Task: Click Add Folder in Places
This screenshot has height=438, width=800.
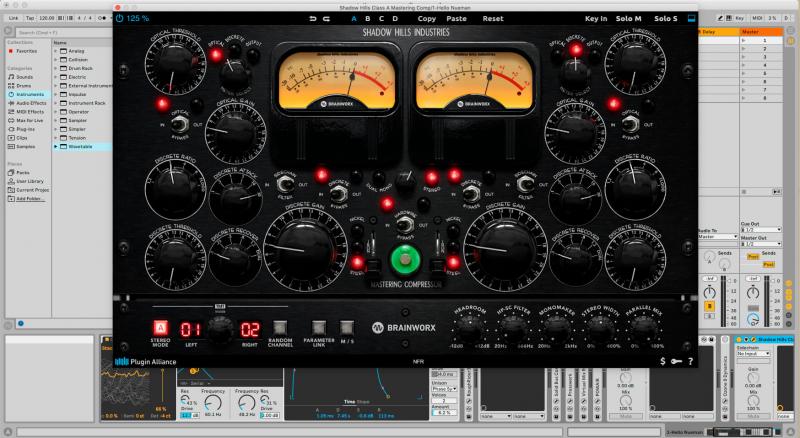Action: [26, 199]
